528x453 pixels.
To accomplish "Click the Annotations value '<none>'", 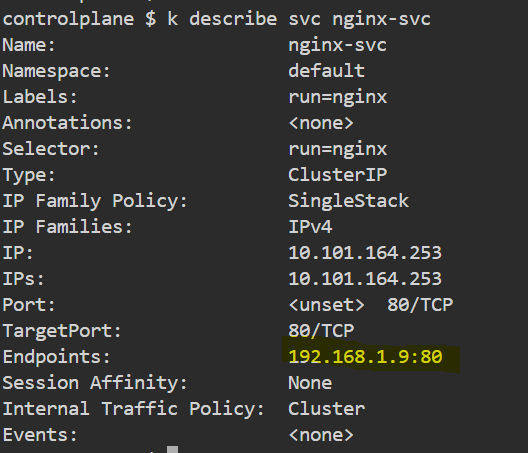I will point(321,123).
